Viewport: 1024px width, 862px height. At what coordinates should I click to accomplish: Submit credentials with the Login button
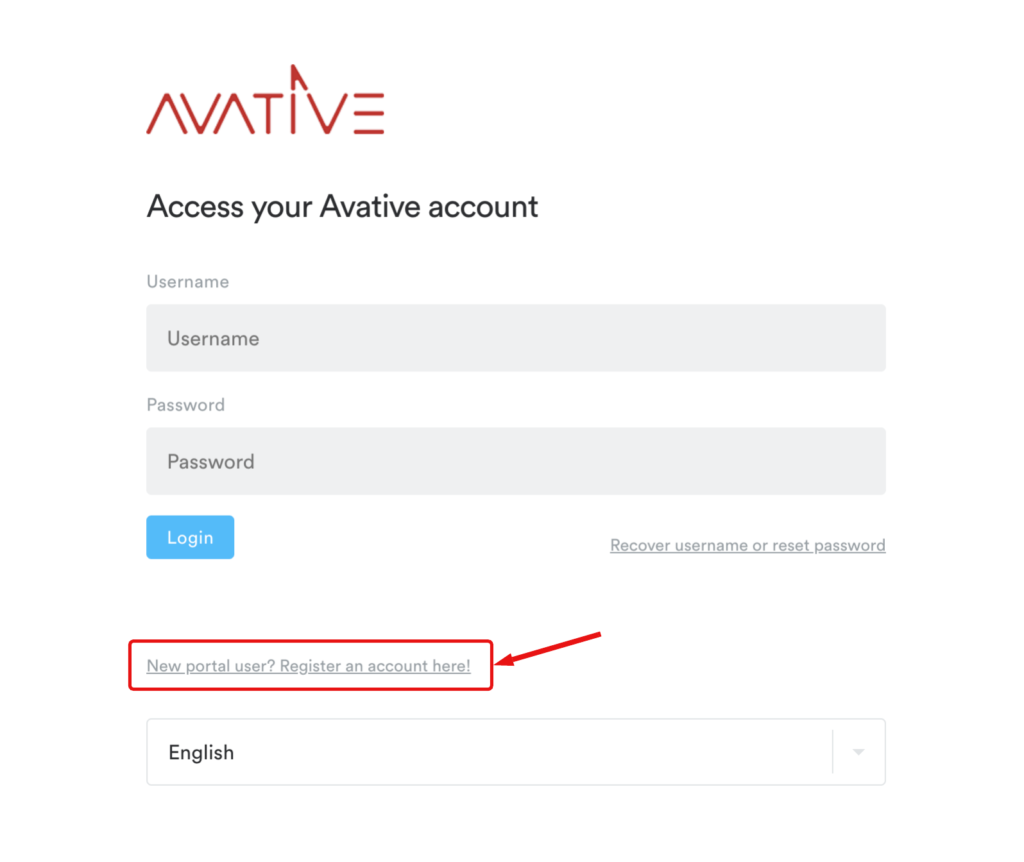tap(190, 537)
